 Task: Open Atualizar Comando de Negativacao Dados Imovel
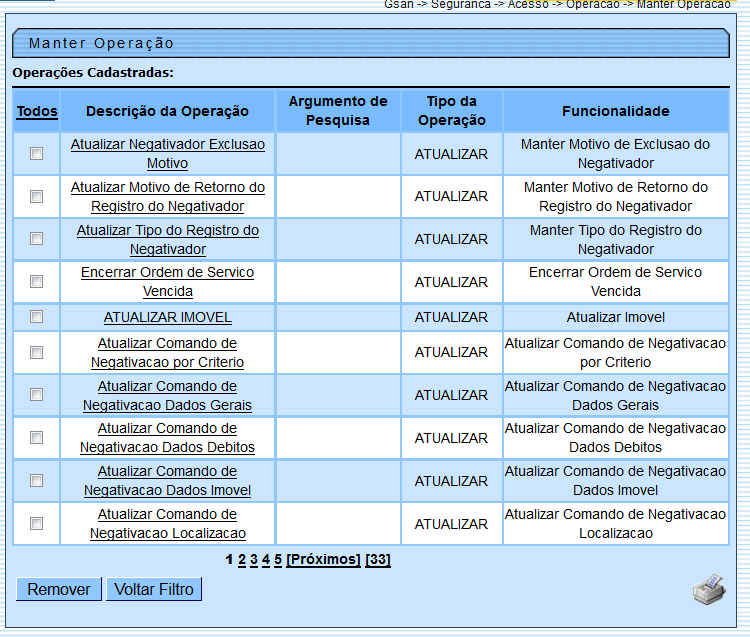pos(168,481)
